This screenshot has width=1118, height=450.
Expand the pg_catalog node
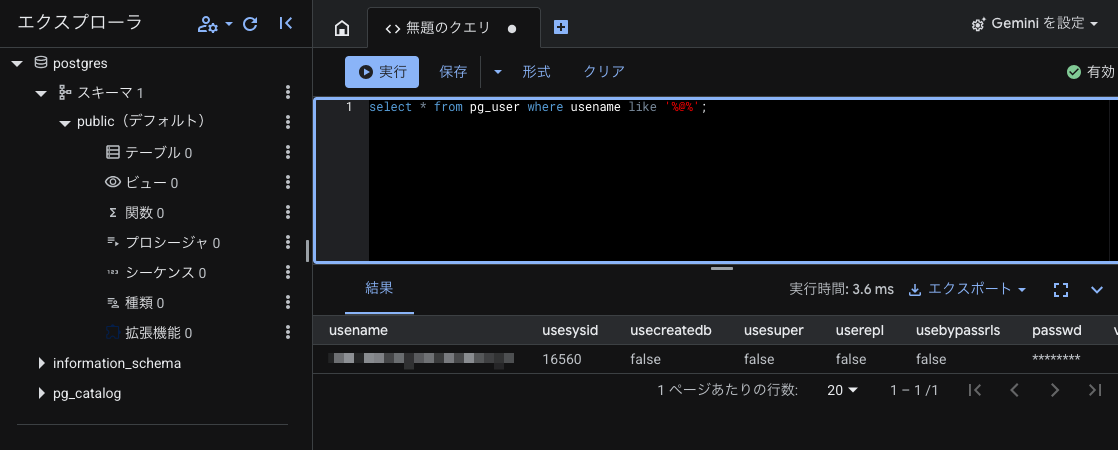[x=41, y=394]
